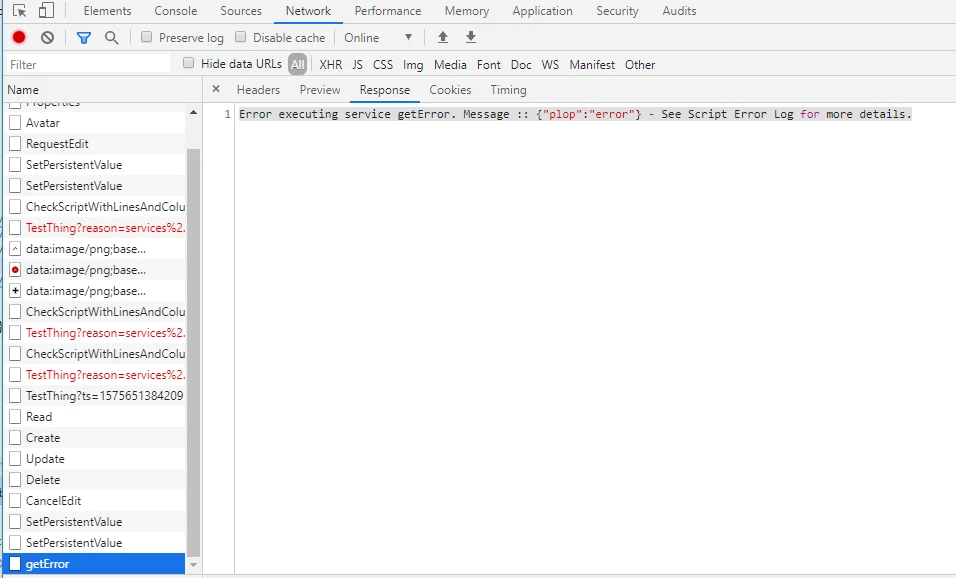956x578 pixels.
Task: Stop recording network log with red button
Action: pyautogui.click(x=19, y=37)
